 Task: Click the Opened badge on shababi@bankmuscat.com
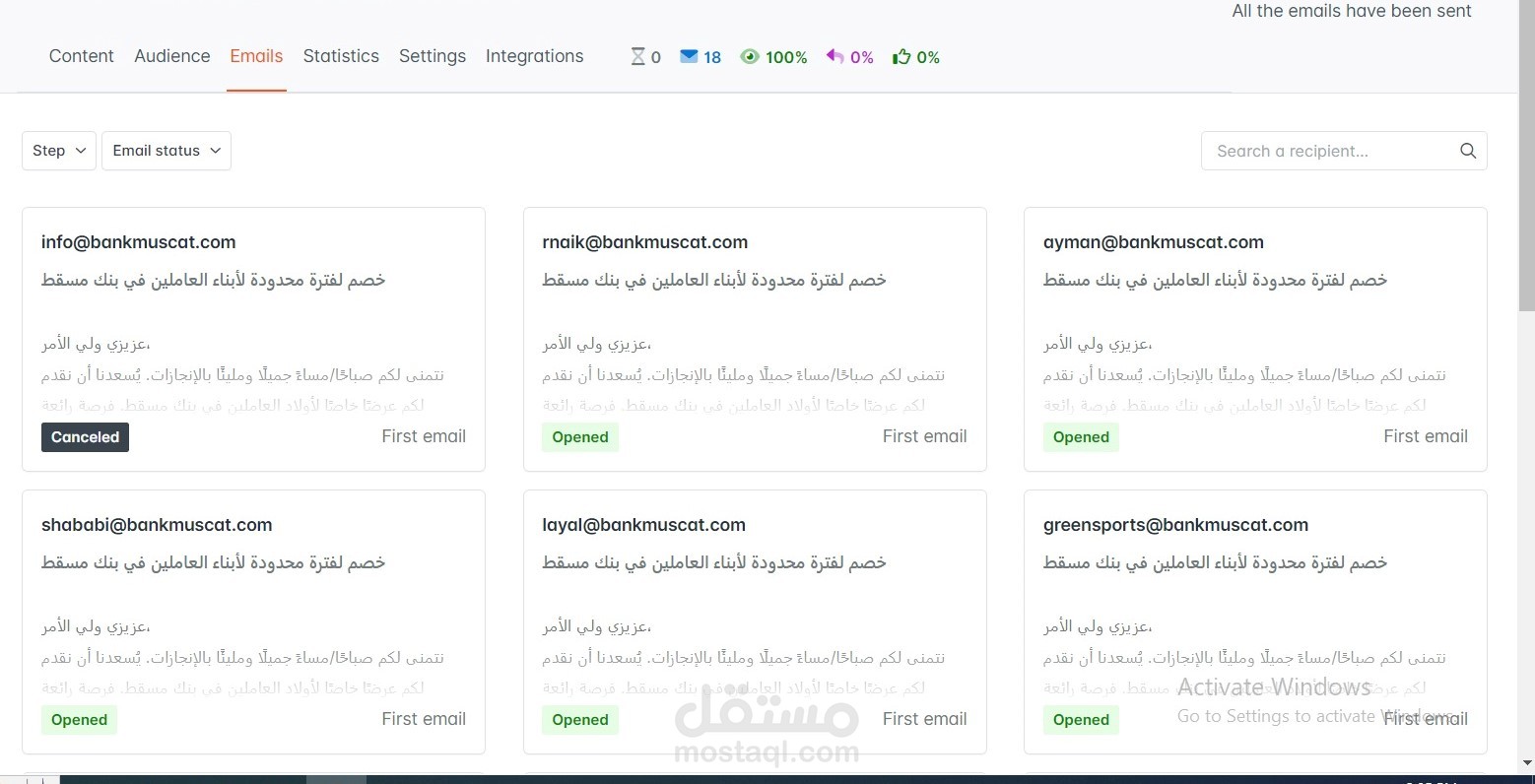pos(79,720)
